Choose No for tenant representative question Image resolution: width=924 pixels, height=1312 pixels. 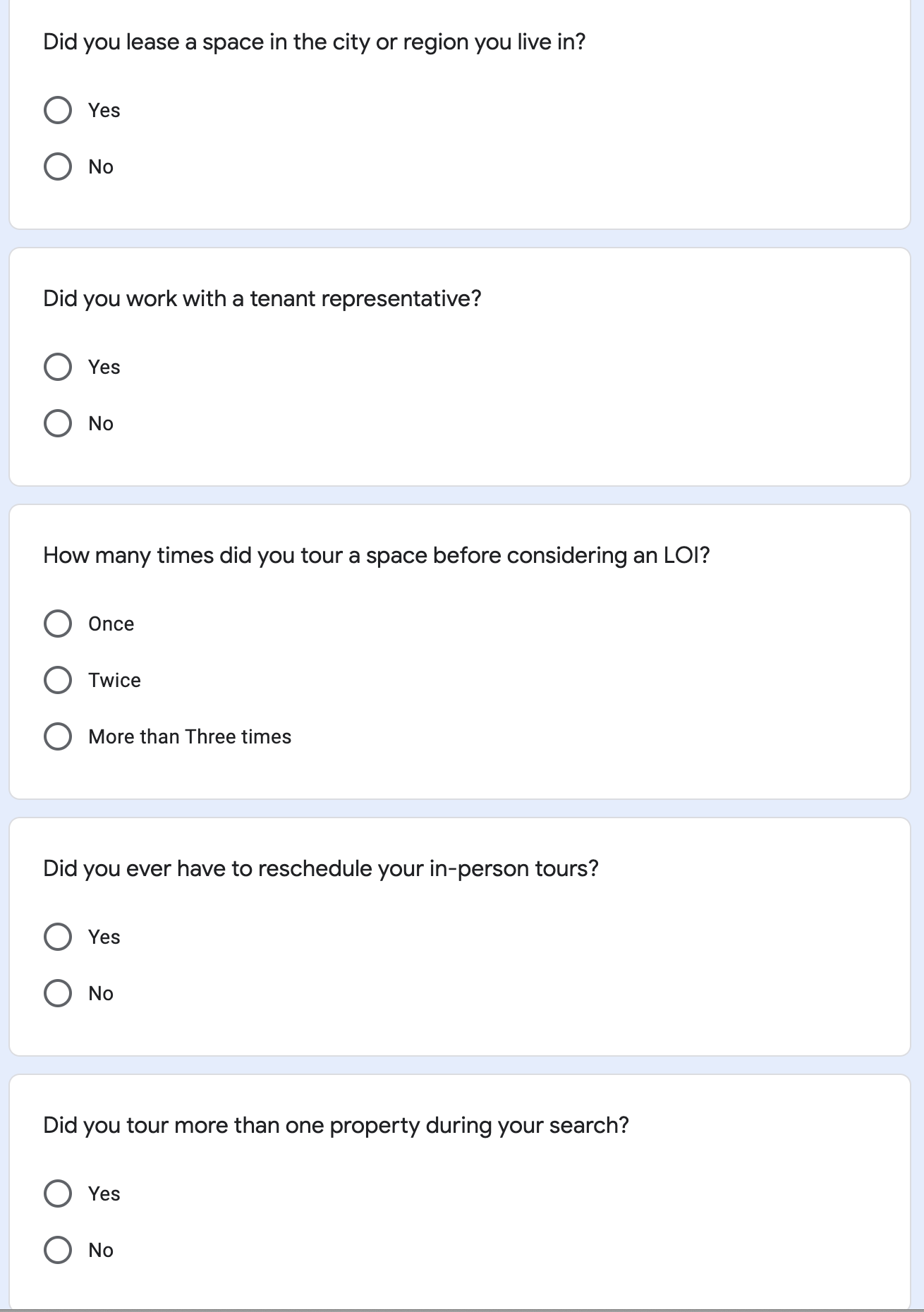click(x=58, y=424)
